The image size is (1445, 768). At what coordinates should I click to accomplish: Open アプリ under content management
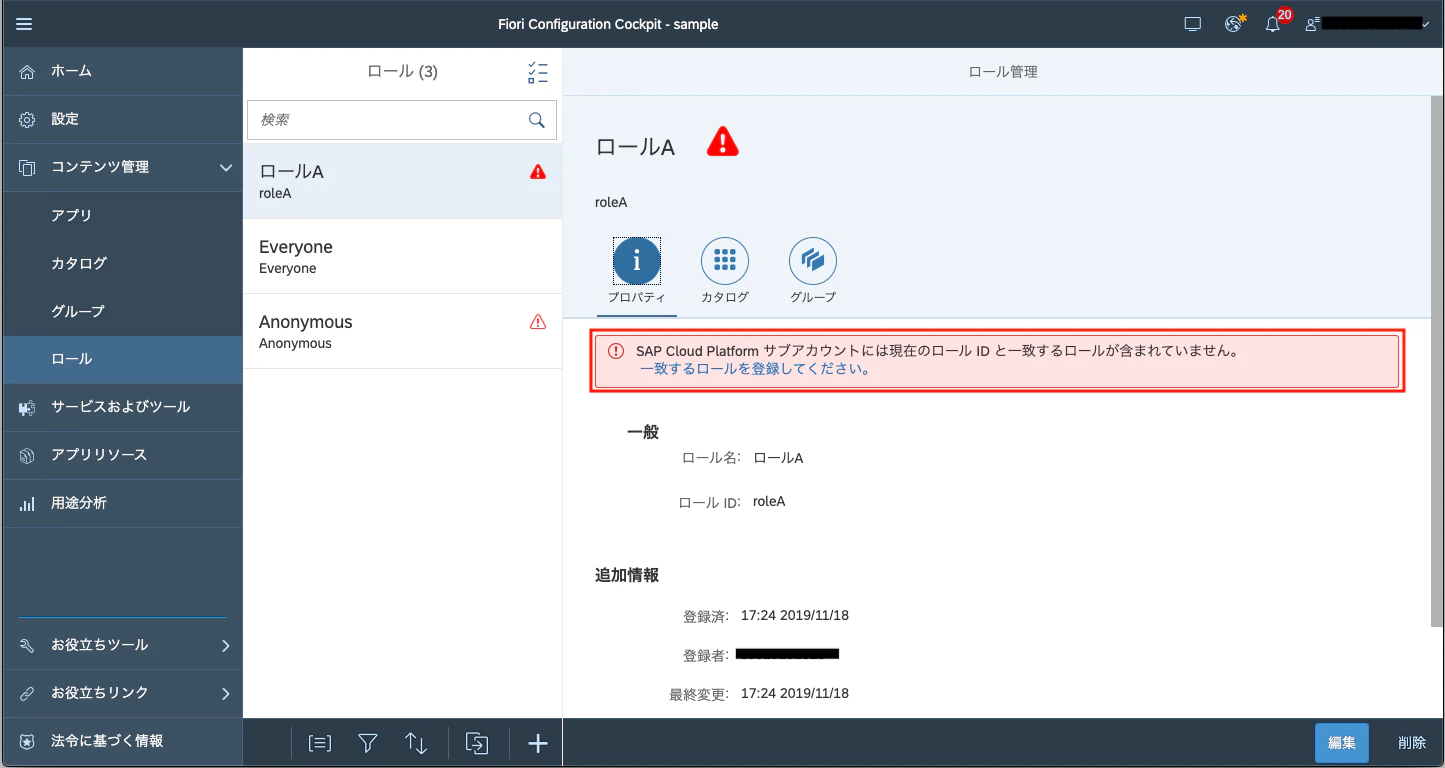tap(122, 216)
